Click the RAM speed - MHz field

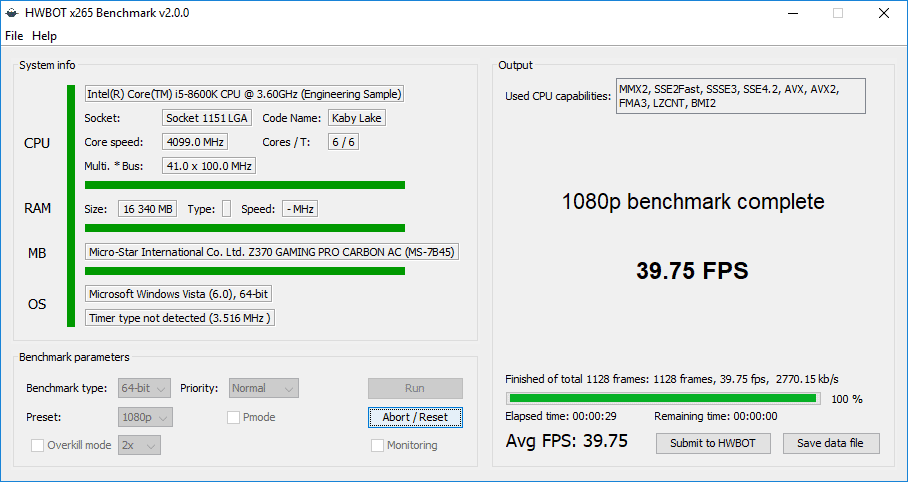pos(300,209)
